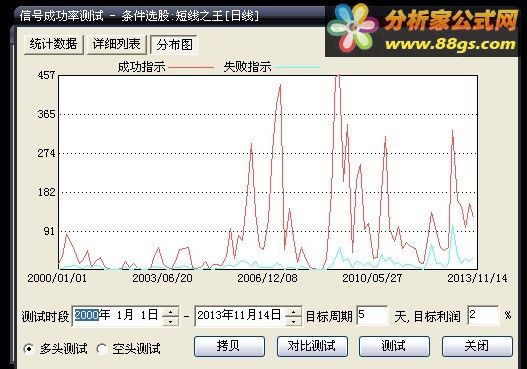527x369 pixels.
Task: Choose the 空头测试 radio option
Action: pos(102,349)
